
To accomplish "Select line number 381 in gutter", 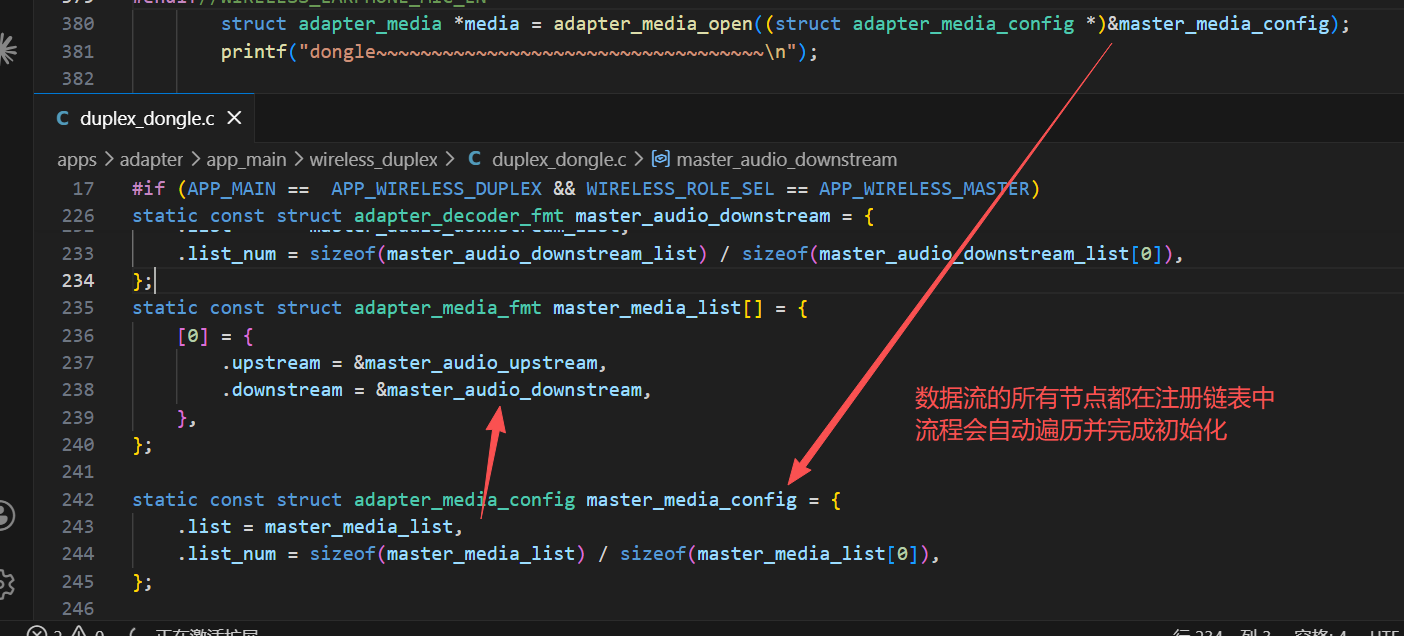I will pos(78,52).
